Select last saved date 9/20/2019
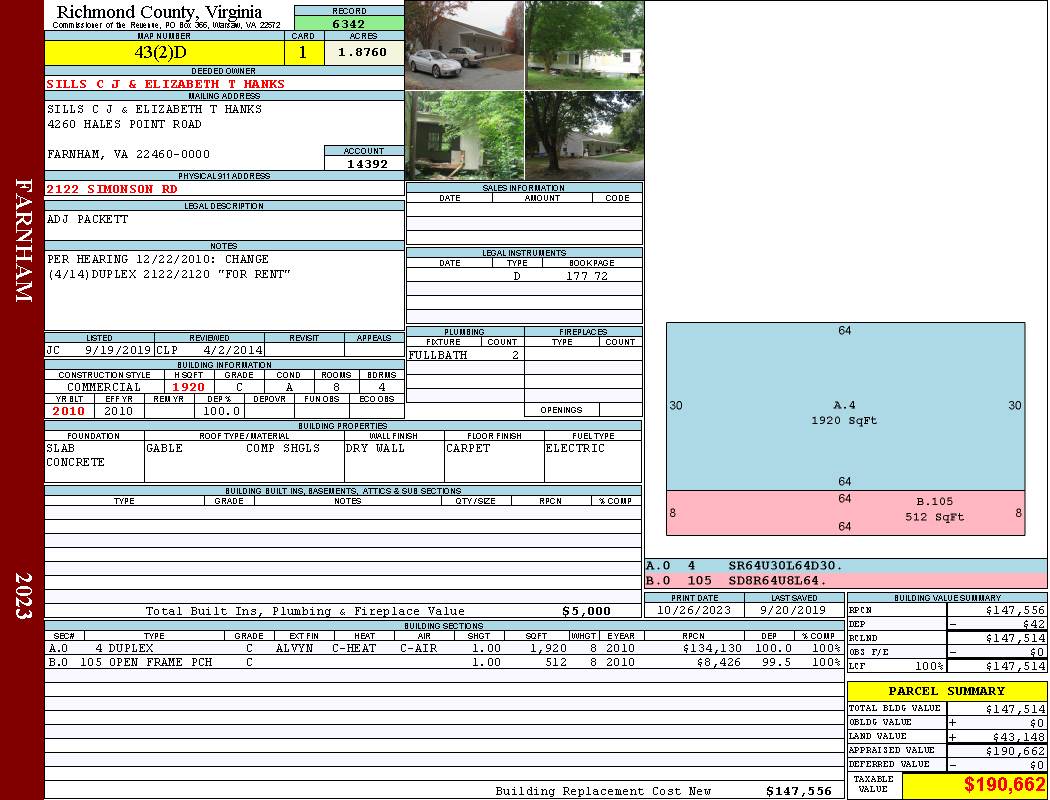 [x=794, y=611]
